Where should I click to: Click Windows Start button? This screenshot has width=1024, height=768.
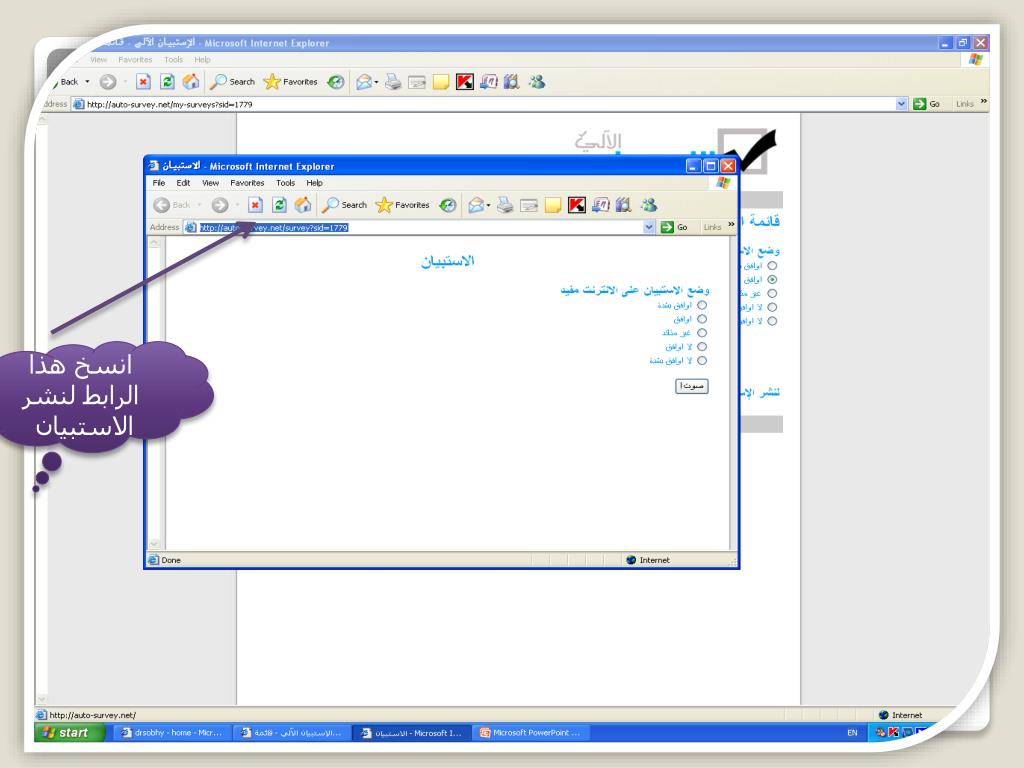click(x=68, y=733)
